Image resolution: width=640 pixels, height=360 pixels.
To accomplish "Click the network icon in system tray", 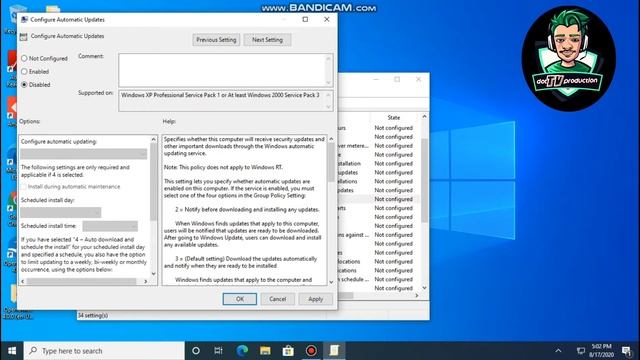I will [580, 351].
